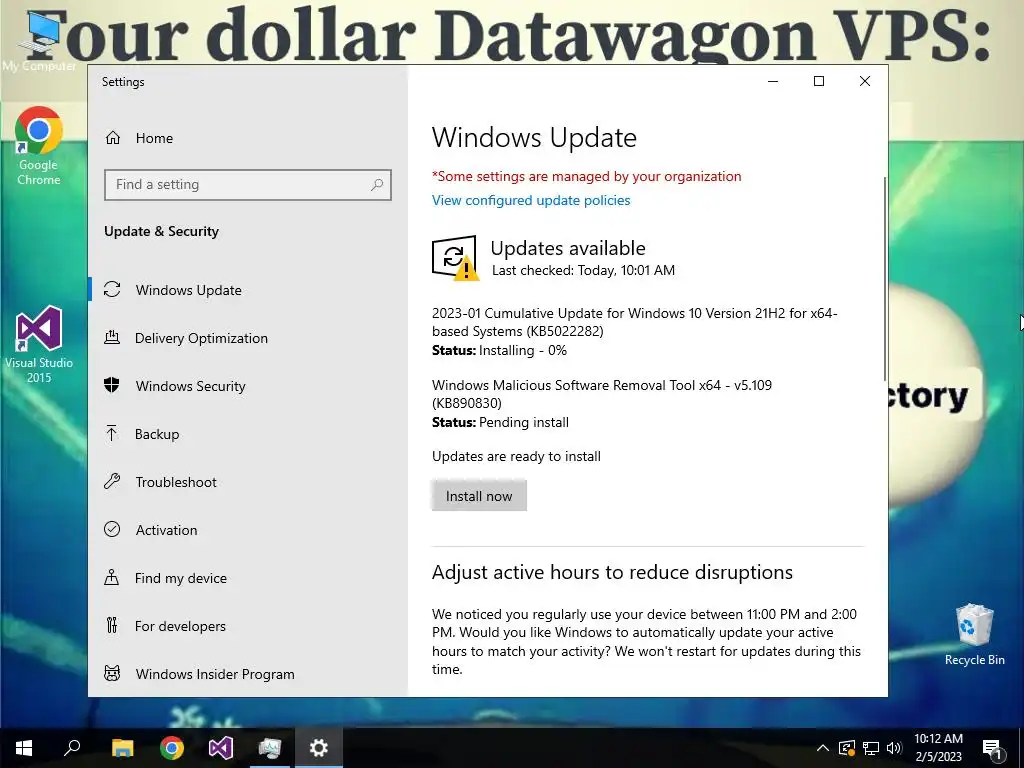Open the taskbar monitor application icon
The image size is (1024, 768).
270,748
